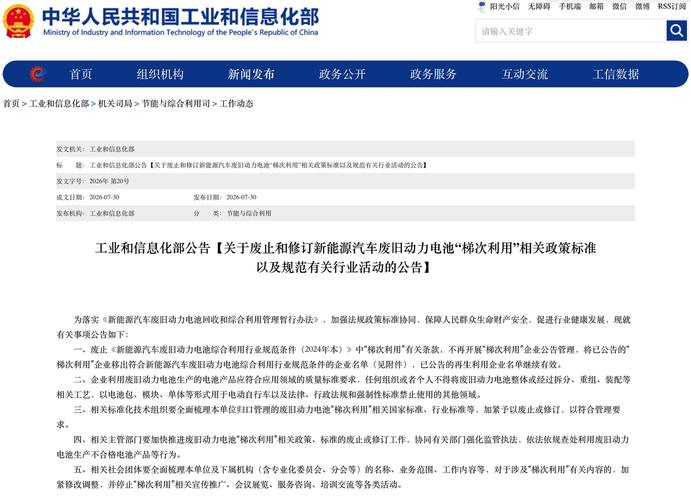Click the Chinese ministry name title in the header
The width and height of the screenshot is (691, 500).
pyautogui.click(x=180, y=17)
